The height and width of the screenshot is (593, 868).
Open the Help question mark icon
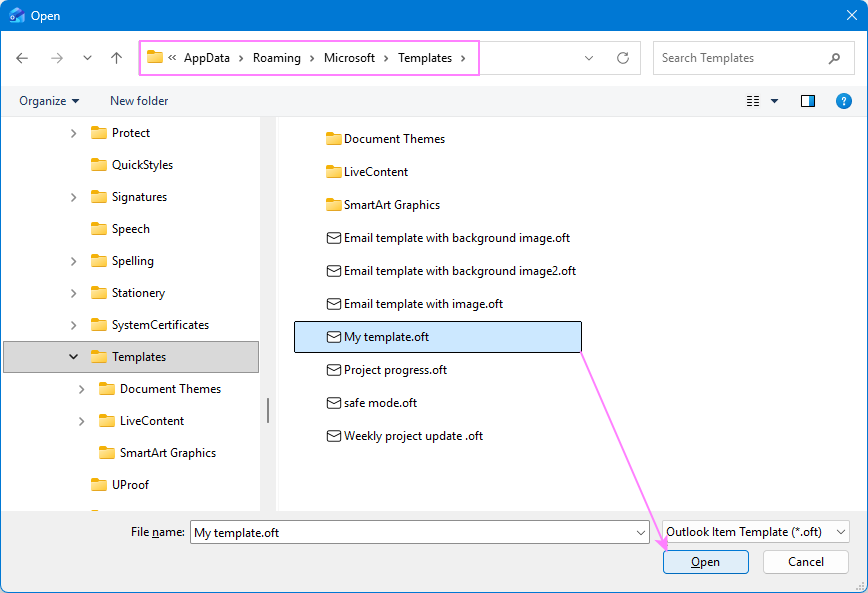coord(843,100)
